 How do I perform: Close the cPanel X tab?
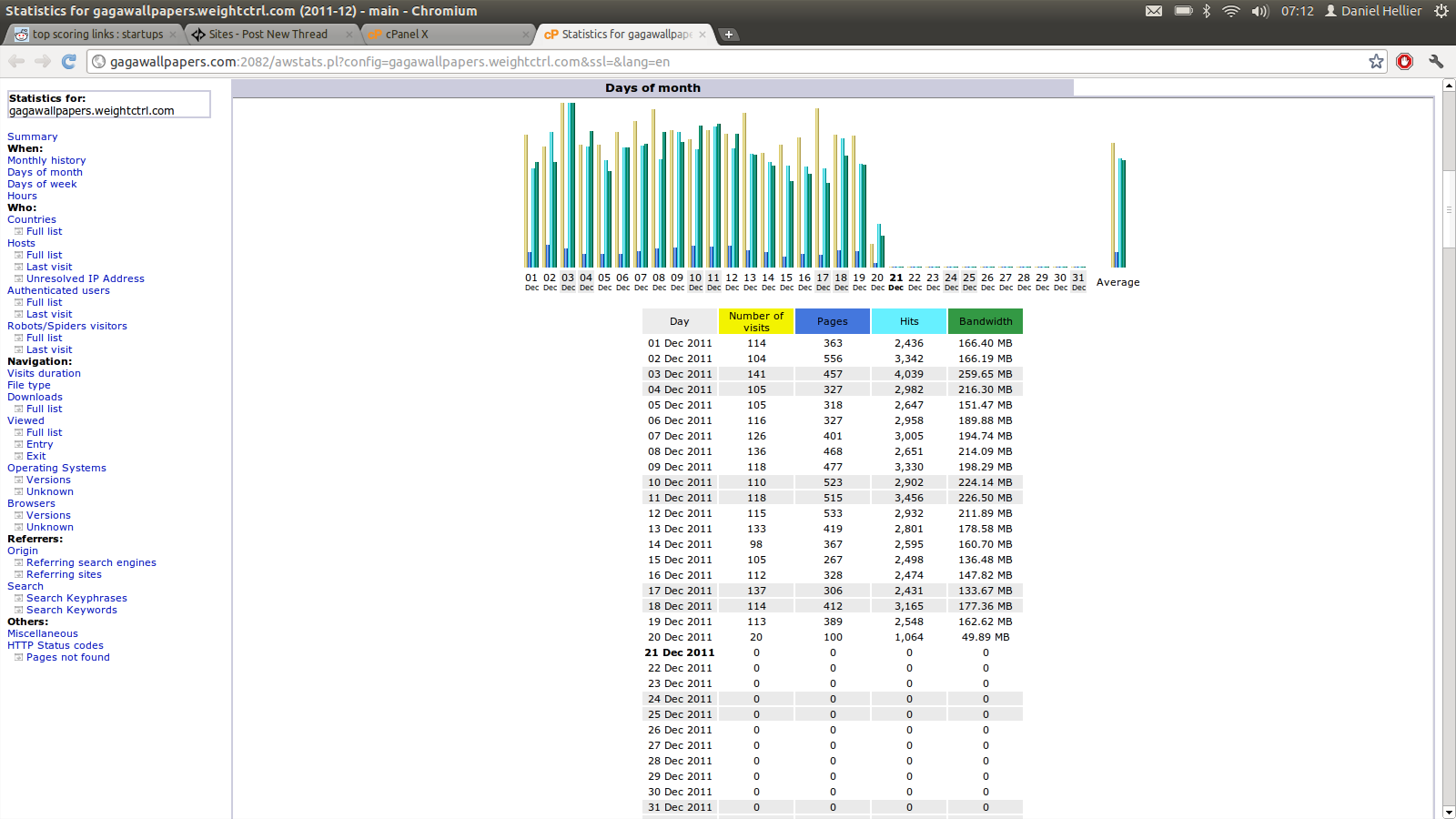(x=526, y=35)
